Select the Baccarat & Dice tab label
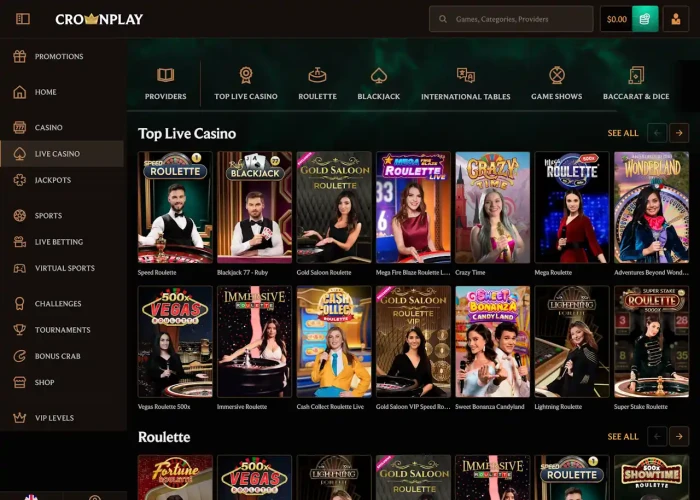Image resolution: width=700 pixels, height=500 pixels. (636, 96)
